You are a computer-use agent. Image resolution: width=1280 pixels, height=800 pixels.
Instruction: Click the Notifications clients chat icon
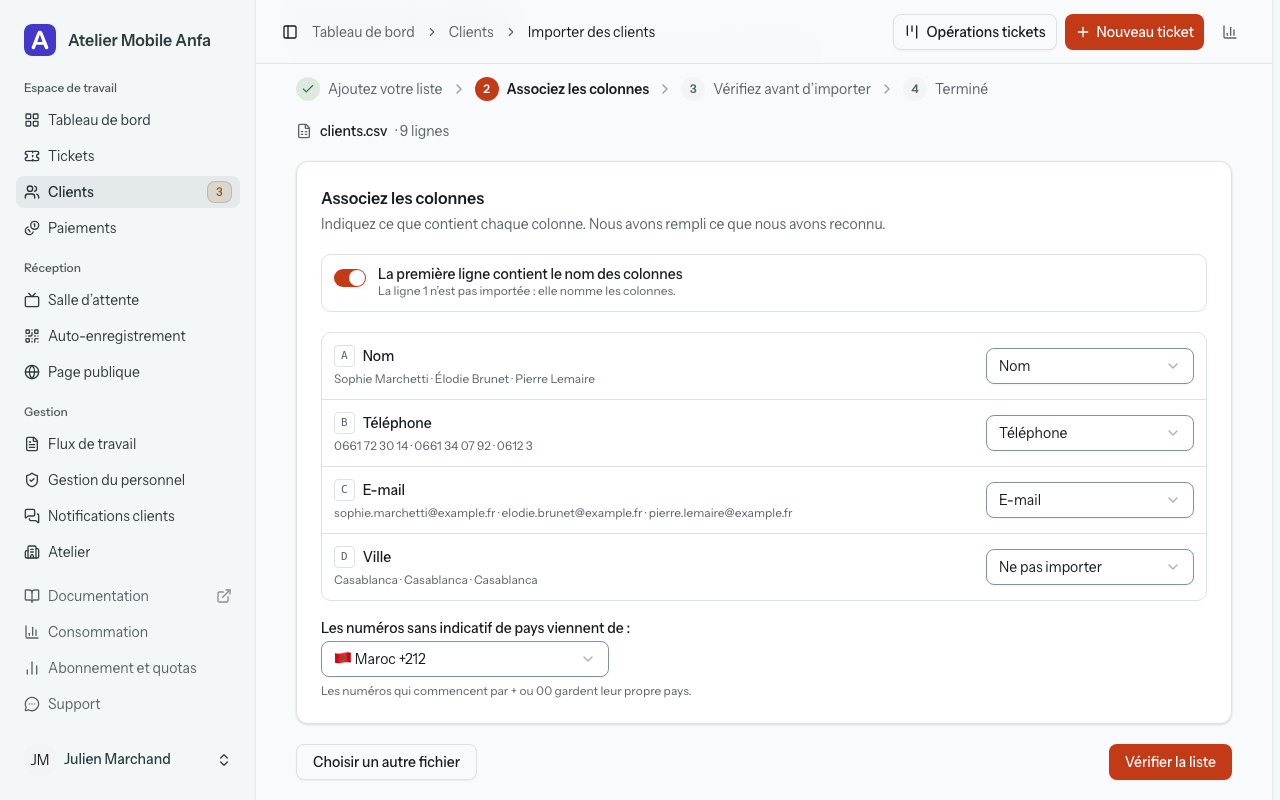pyautogui.click(x=32, y=516)
